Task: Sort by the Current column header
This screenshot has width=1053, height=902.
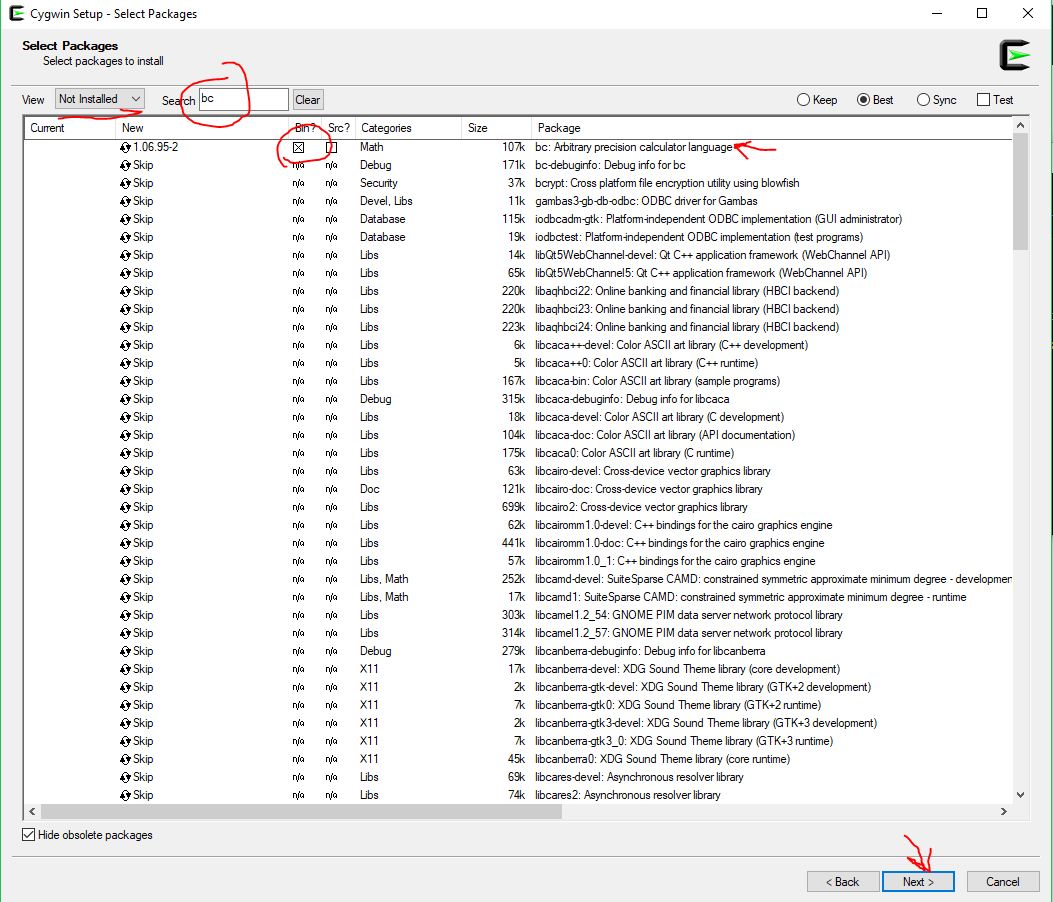Action: pyautogui.click(x=70, y=128)
